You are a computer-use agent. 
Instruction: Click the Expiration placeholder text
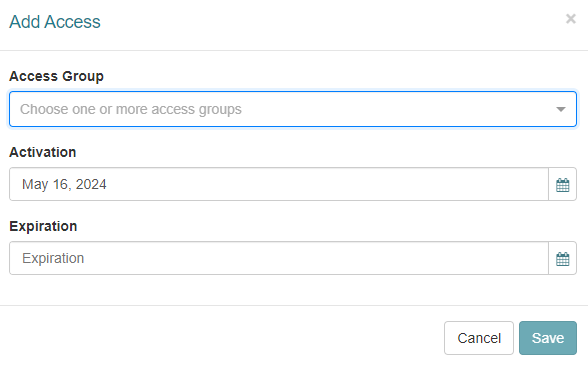(53, 258)
